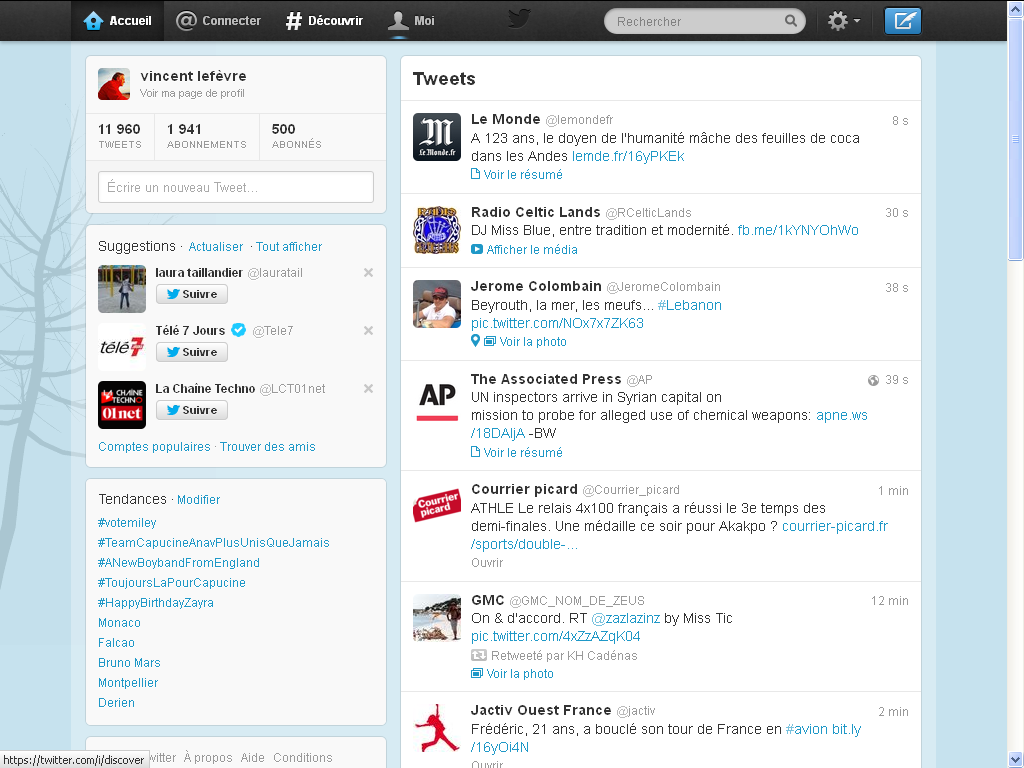Open the Connecter tab
This screenshot has width=1024, height=768.
click(x=219, y=21)
